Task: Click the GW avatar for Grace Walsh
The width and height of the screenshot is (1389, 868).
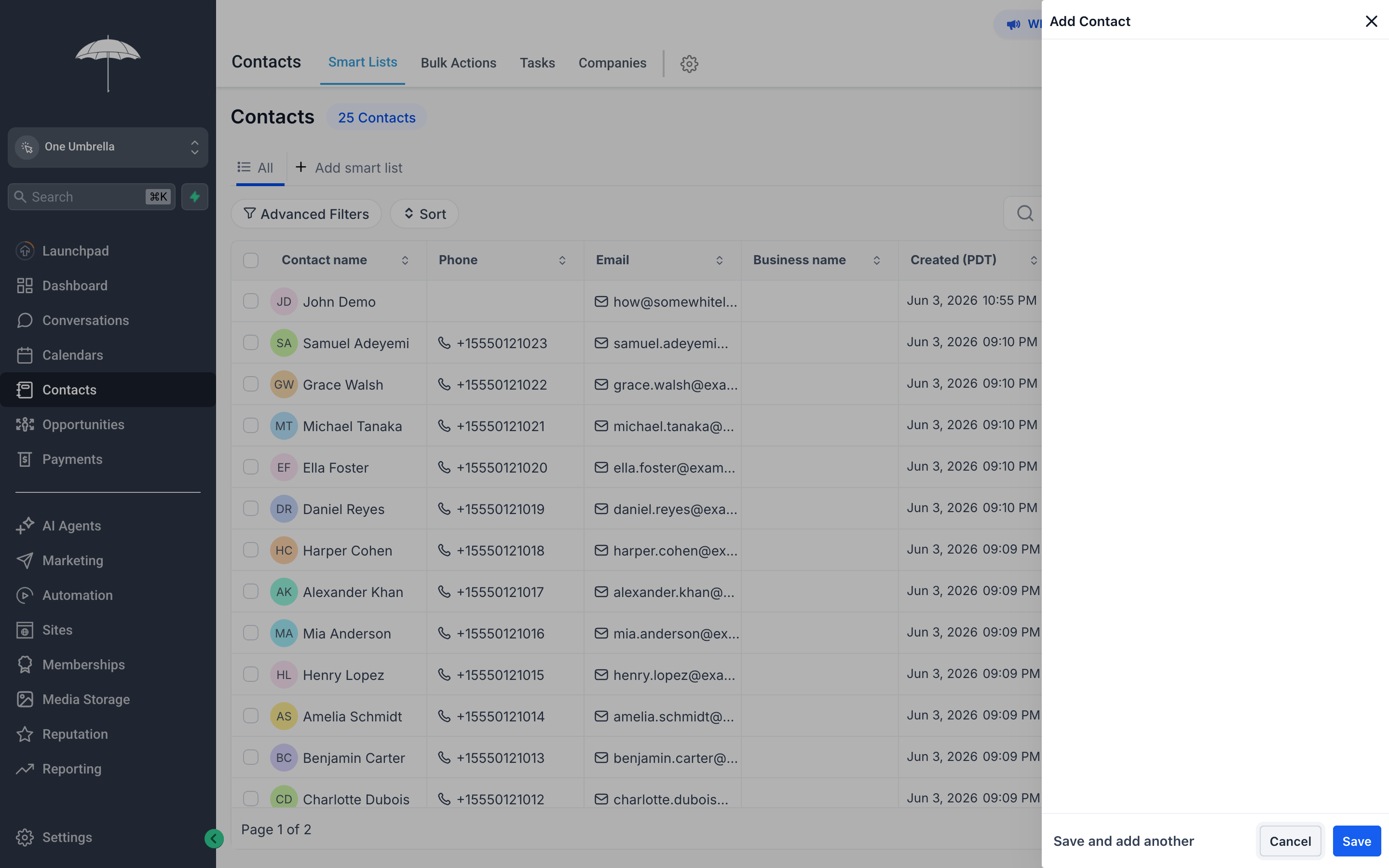Action: 284,384
